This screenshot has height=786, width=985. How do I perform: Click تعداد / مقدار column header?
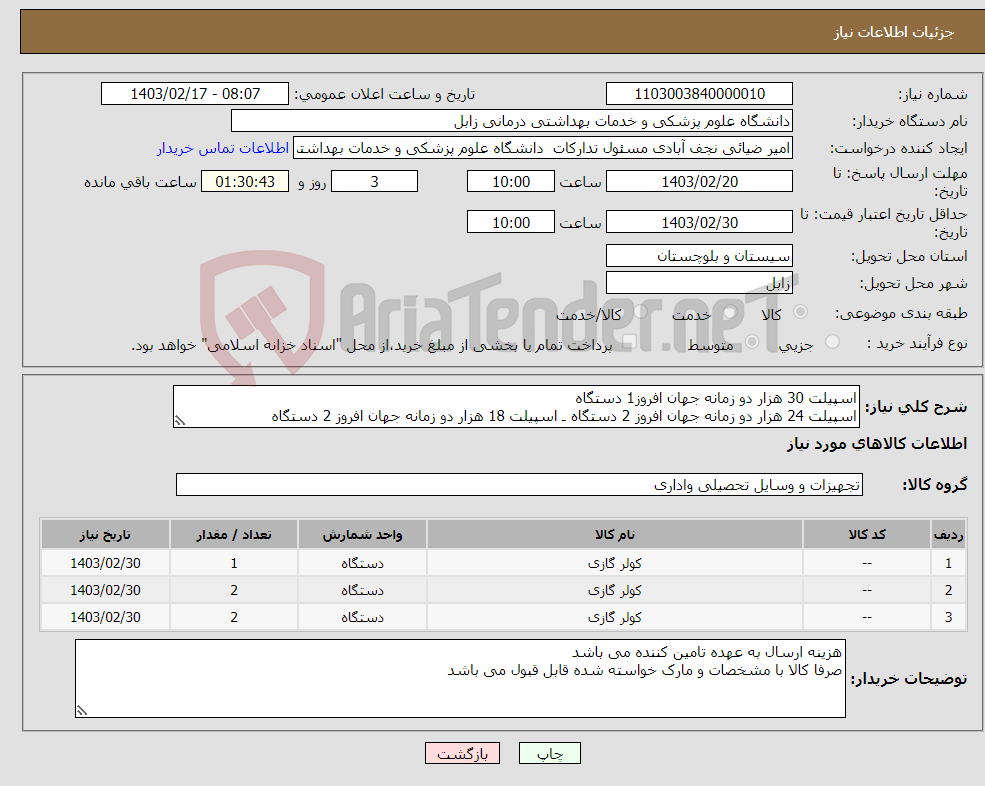[x=234, y=535]
